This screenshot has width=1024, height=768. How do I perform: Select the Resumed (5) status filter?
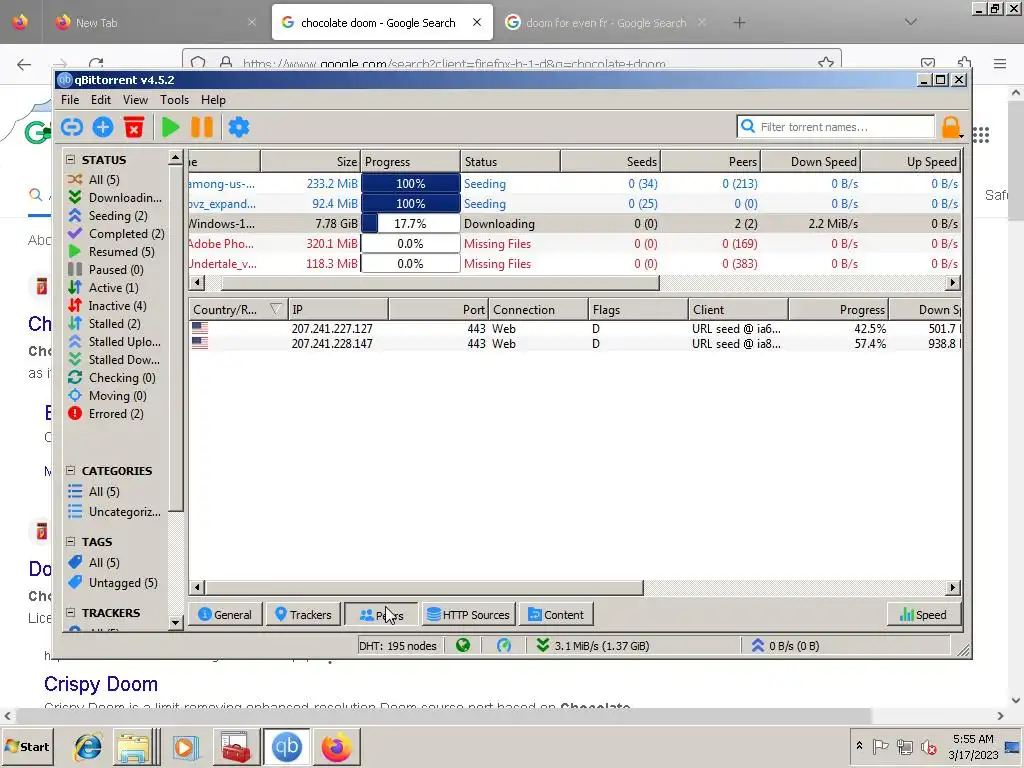111,251
